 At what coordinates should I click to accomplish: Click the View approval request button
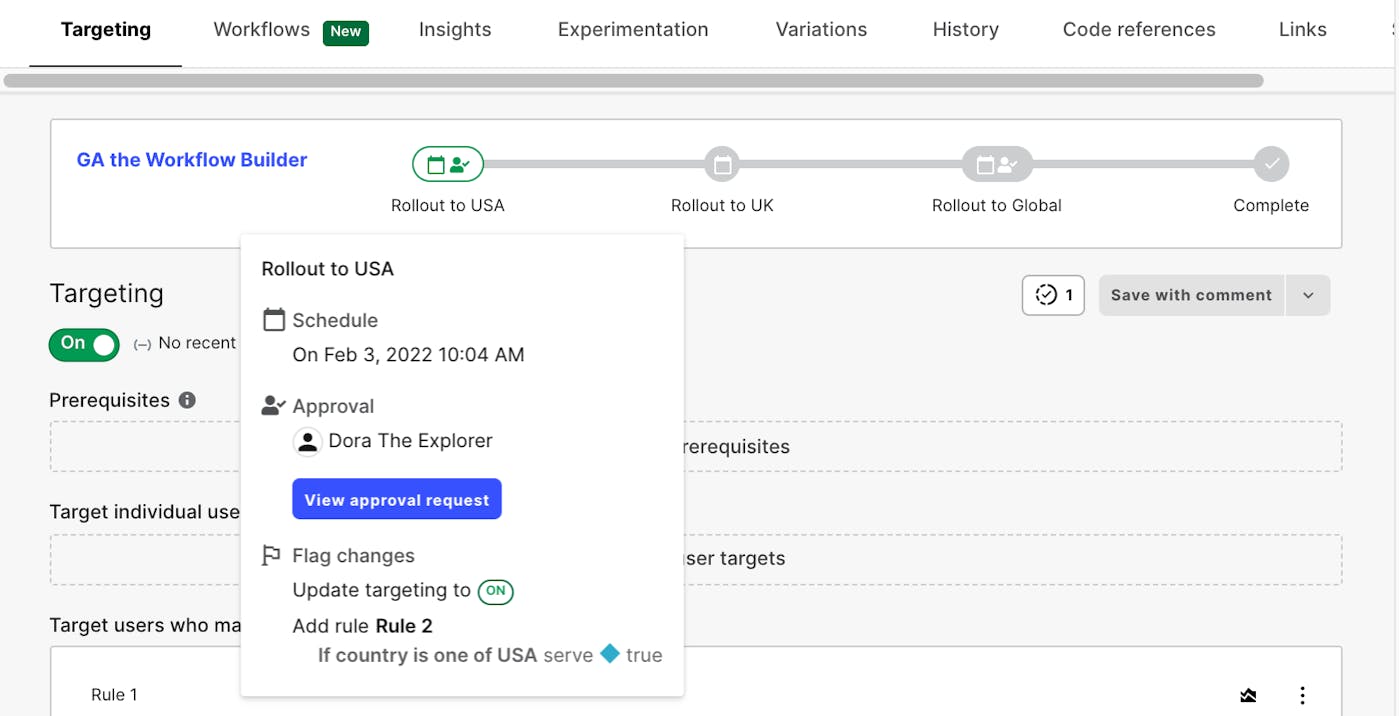coord(397,500)
